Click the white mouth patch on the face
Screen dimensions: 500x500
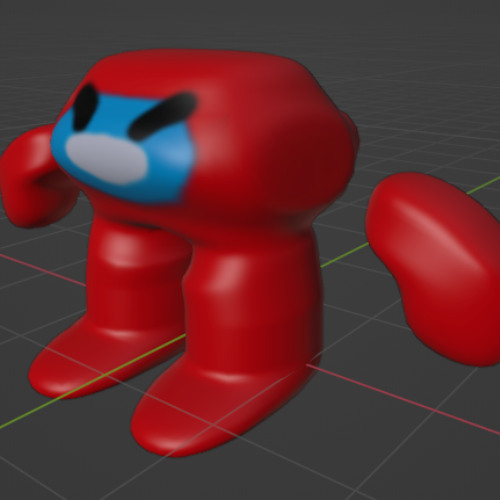pos(106,159)
